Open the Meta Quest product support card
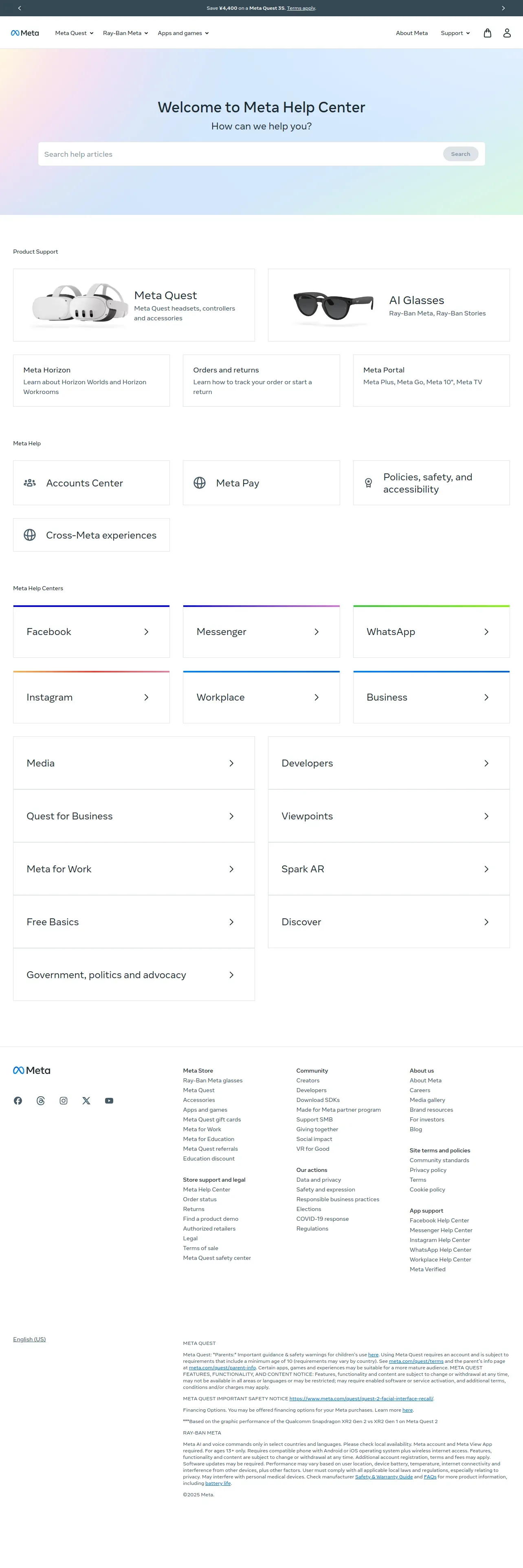 (134, 305)
